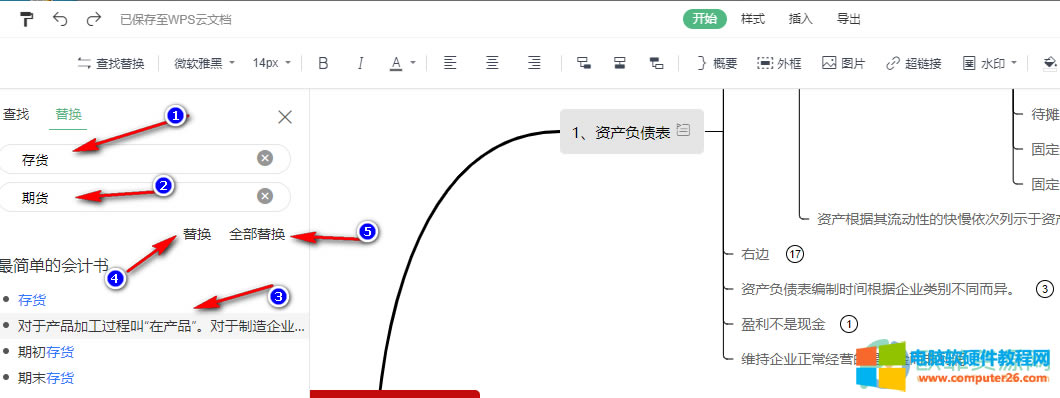Switch to the 查找 tab
The width and height of the screenshot is (1060, 398).
(16, 115)
